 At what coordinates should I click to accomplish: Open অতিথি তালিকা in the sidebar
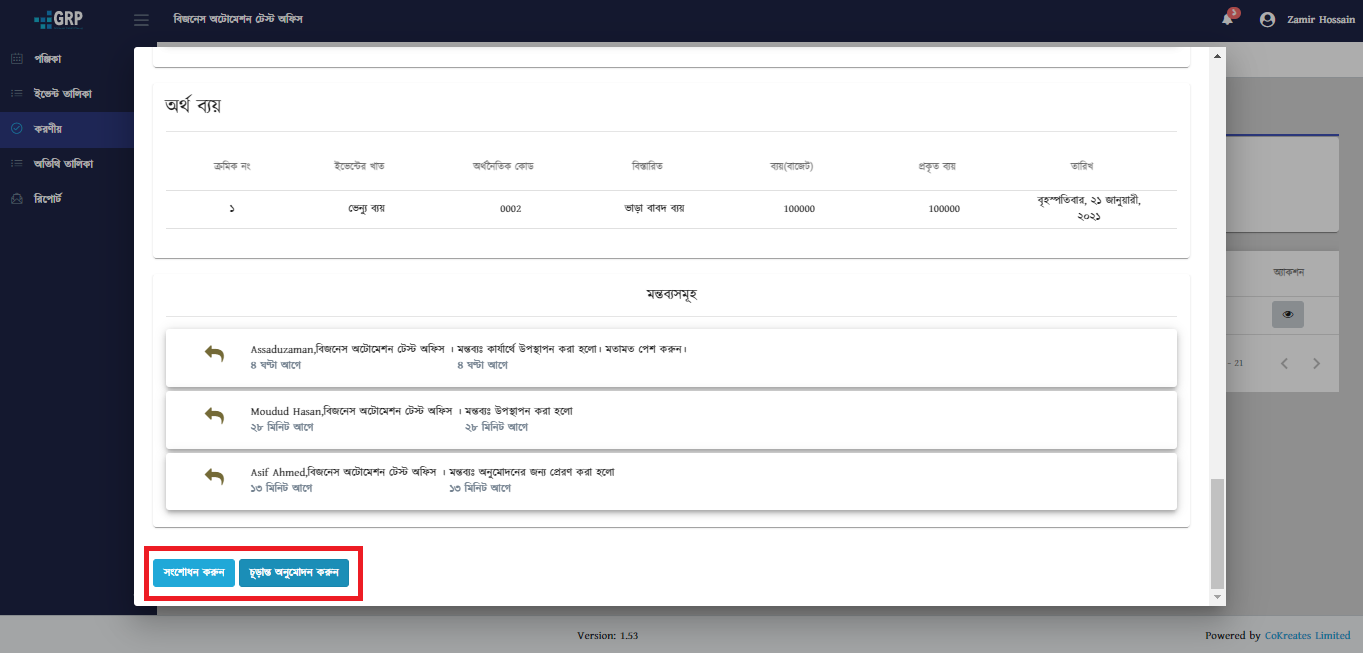click(x=63, y=163)
